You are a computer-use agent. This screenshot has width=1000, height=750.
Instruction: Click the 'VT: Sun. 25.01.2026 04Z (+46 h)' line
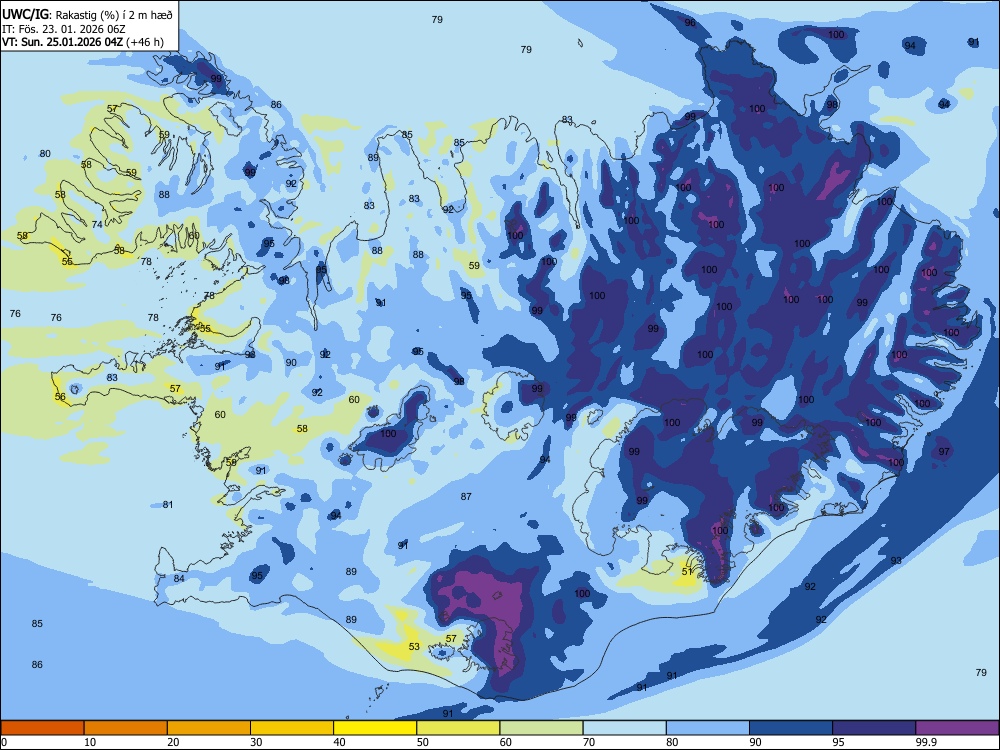coord(83,42)
